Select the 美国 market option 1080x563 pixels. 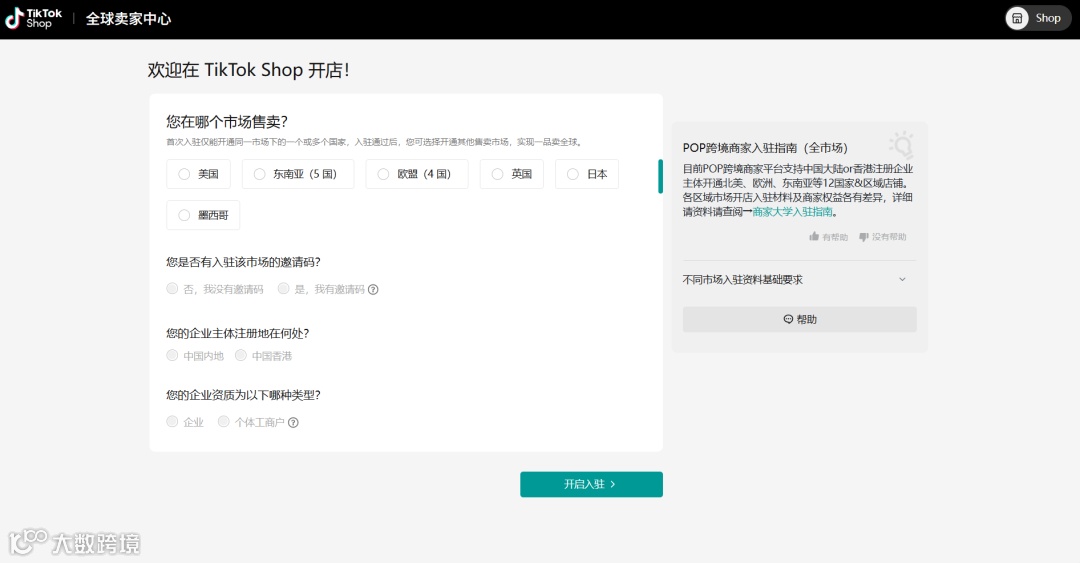(x=198, y=174)
